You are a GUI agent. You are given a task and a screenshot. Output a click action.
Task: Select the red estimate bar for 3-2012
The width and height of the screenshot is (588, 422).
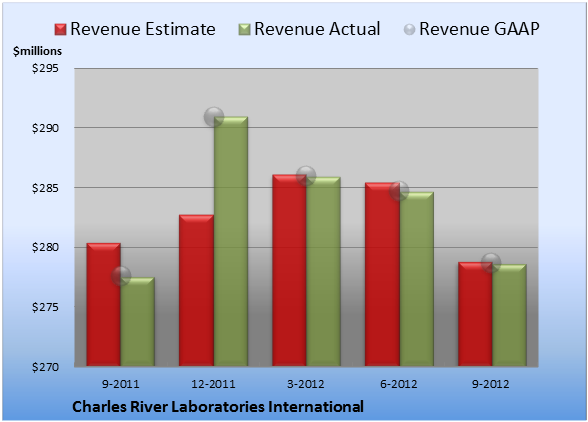(289, 270)
